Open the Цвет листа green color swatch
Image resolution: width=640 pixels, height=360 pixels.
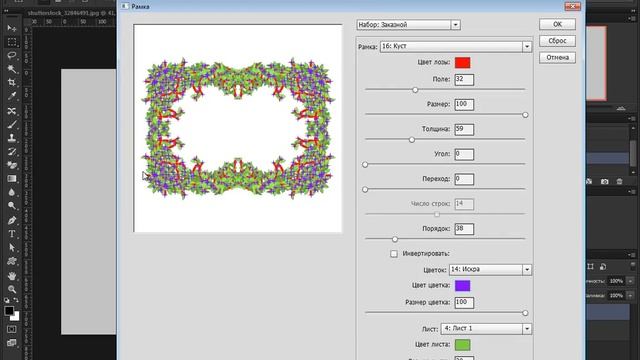pyautogui.click(x=462, y=345)
